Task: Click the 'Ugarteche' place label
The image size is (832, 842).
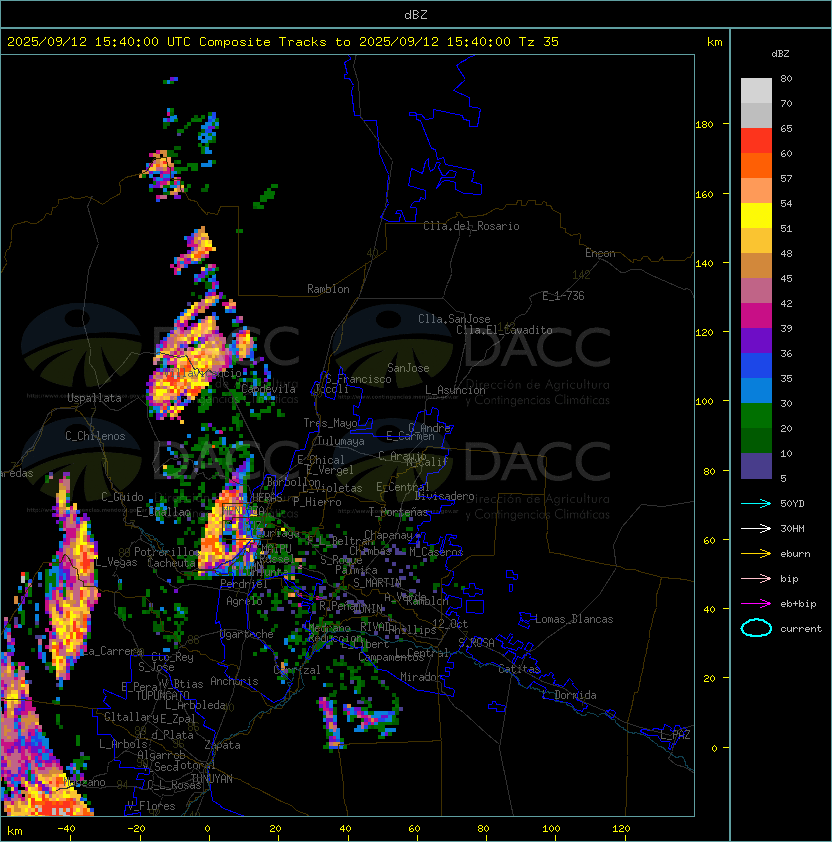Action: click(x=247, y=634)
